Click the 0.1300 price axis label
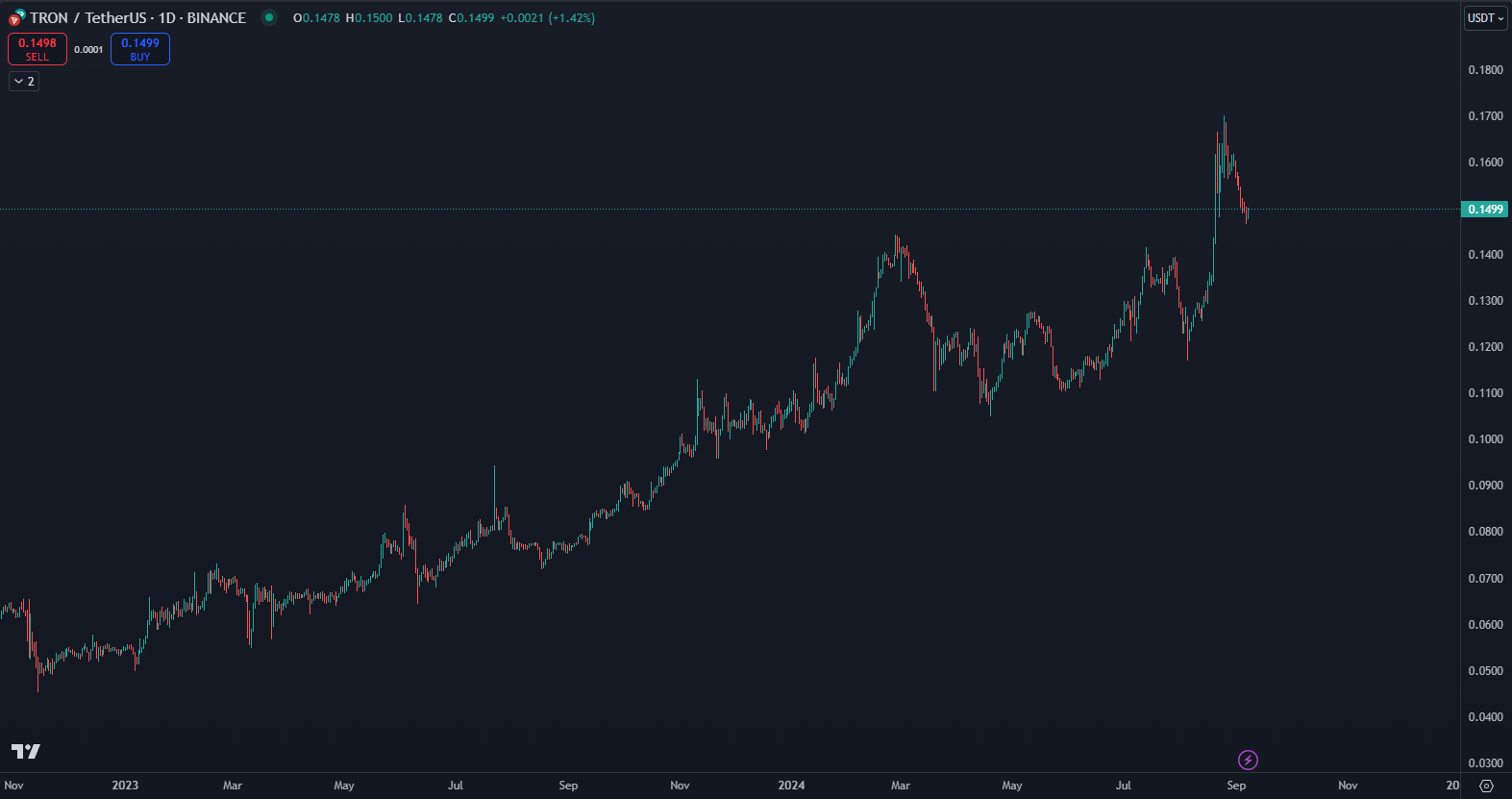The width and height of the screenshot is (1512, 799). 1485,301
